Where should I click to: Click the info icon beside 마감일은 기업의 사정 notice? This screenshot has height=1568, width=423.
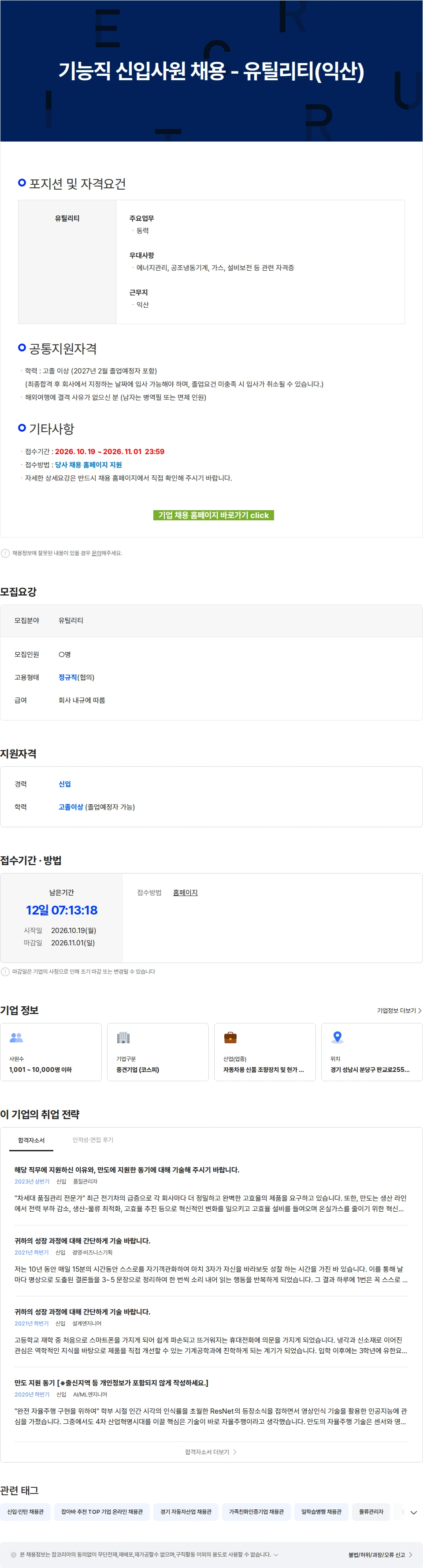pos(5,971)
